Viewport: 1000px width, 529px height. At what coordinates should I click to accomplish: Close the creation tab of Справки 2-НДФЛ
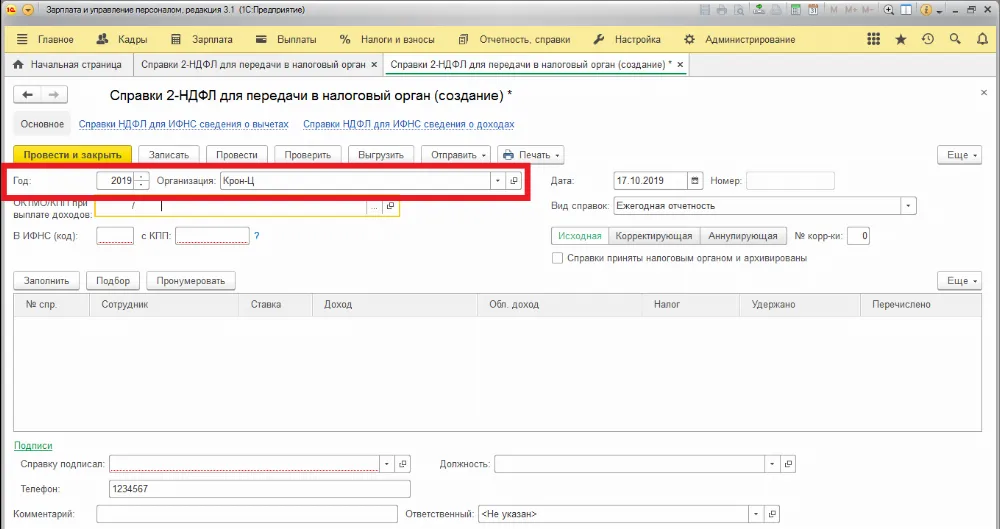click(x=680, y=64)
